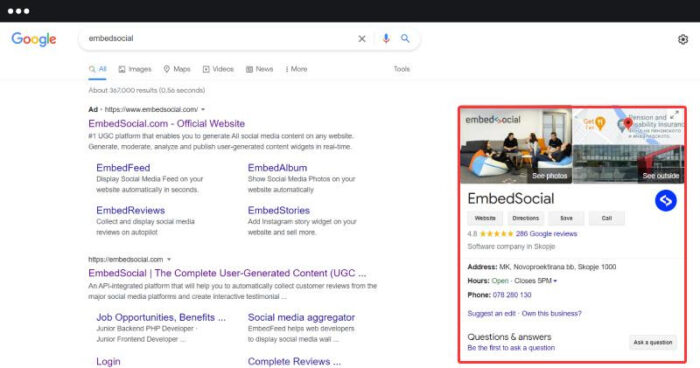Click the 'About 367,000 results' text
This screenshot has height=368, width=700.
point(147,90)
